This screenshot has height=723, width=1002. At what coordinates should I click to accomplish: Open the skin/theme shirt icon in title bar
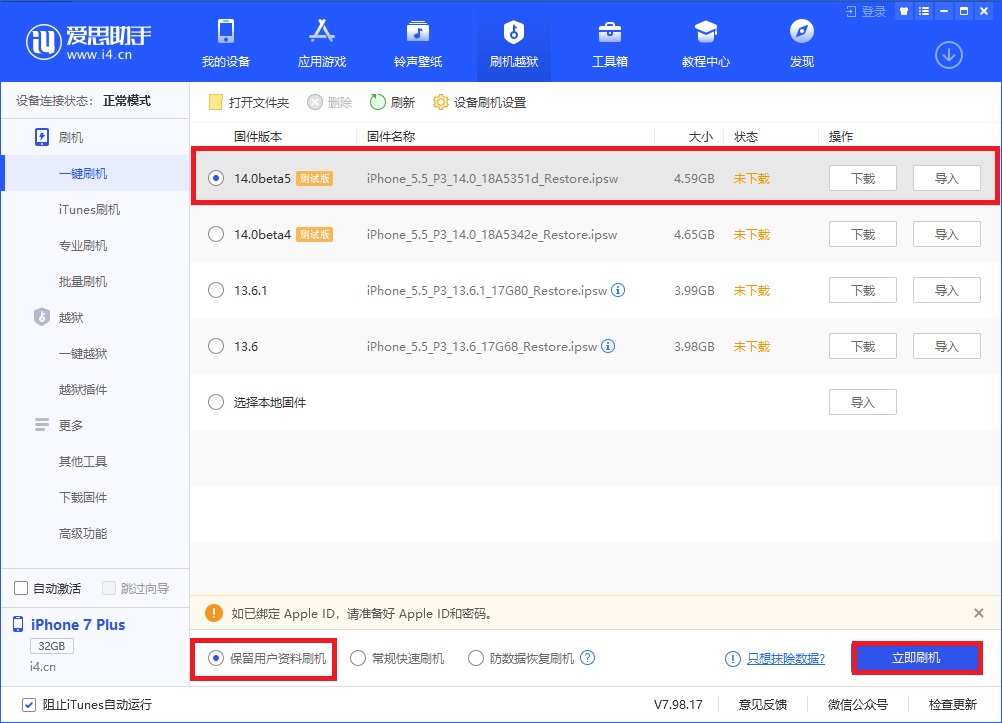pos(904,11)
